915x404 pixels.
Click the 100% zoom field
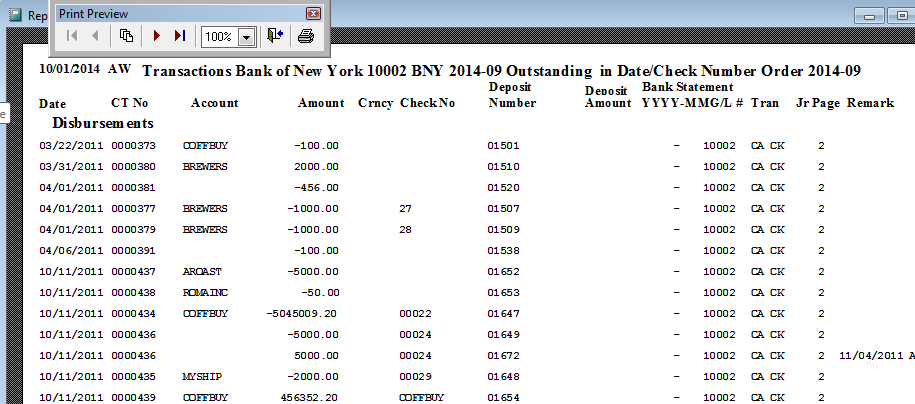[221, 37]
